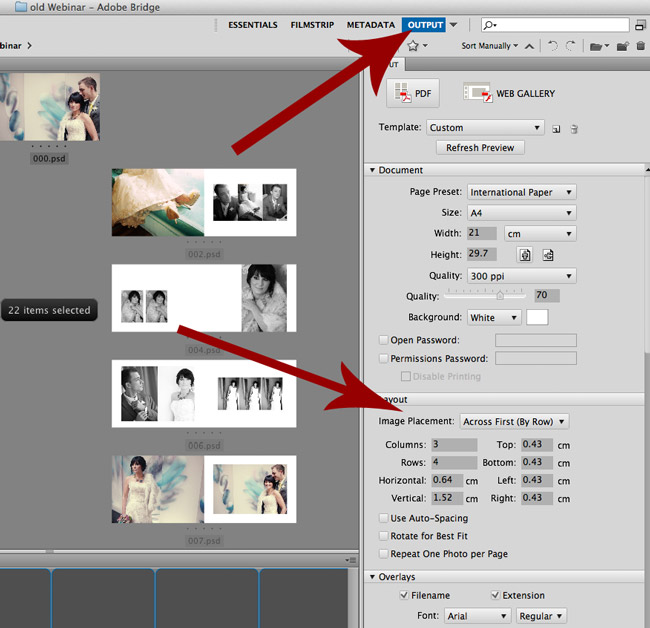This screenshot has height=628, width=650.
Task: Click the Width field showing 21
Action: click(x=482, y=233)
